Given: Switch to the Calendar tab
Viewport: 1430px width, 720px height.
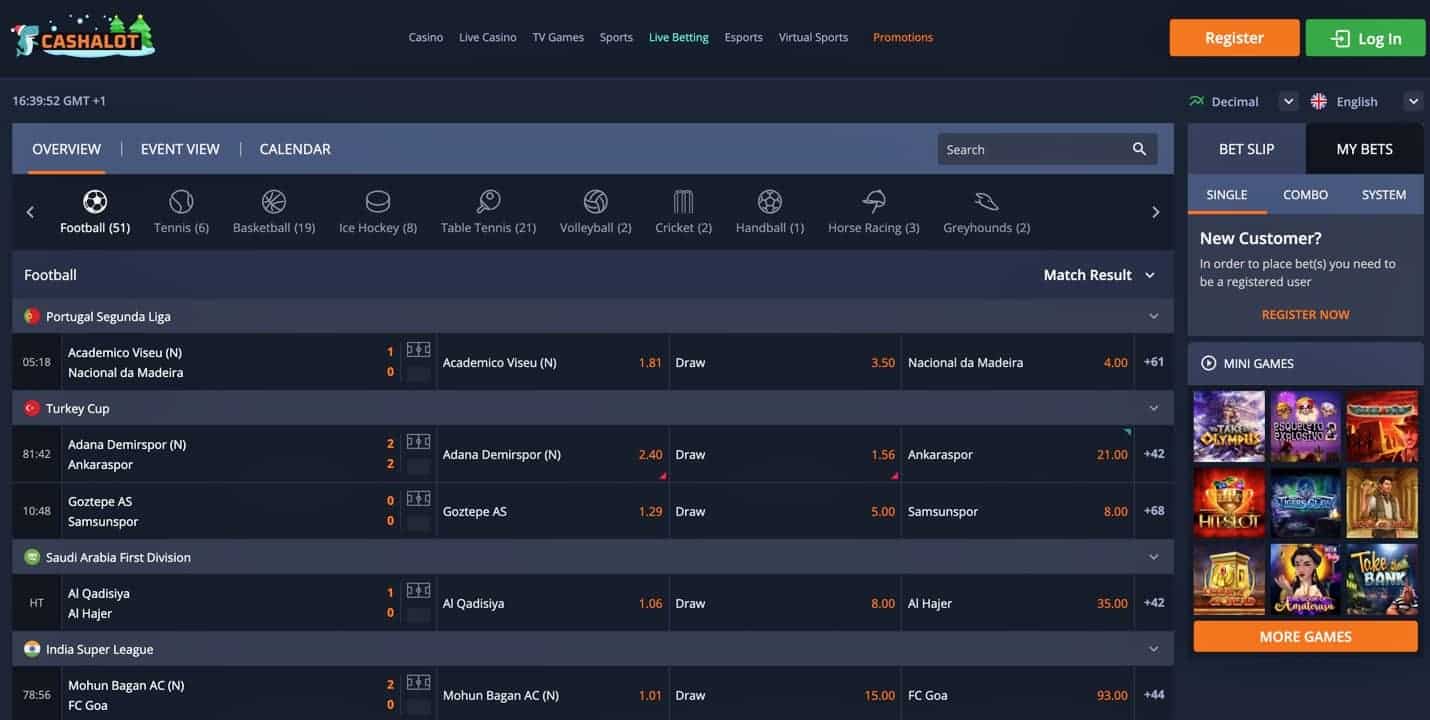Looking at the screenshot, I should pos(295,149).
